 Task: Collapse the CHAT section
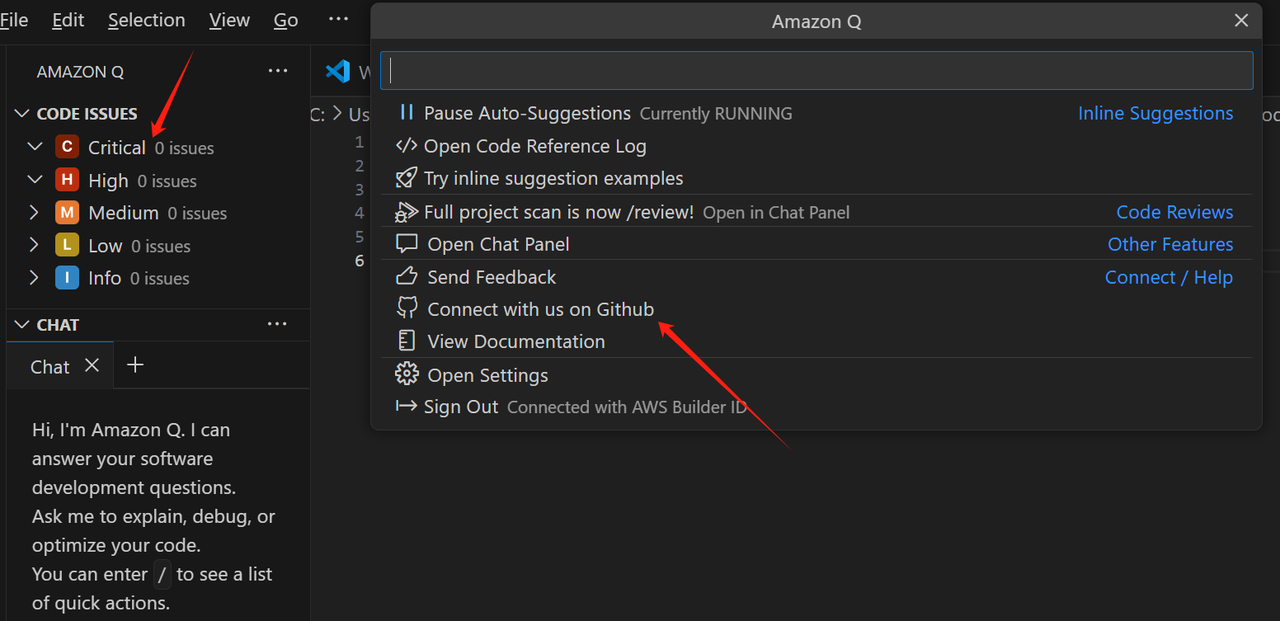[22, 325]
